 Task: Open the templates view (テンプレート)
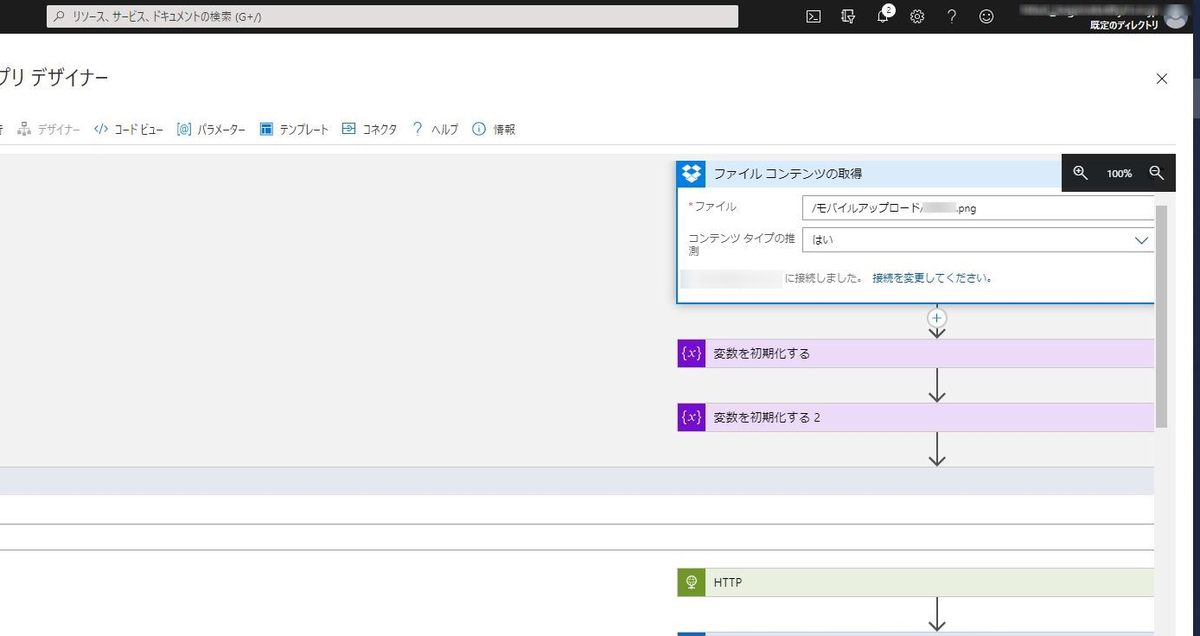(x=294, y=129)
